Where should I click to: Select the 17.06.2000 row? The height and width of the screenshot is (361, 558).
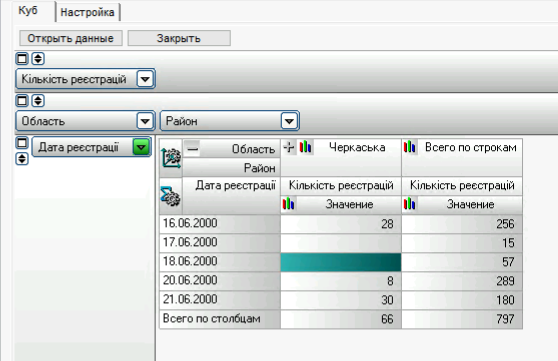[x=220, y=243]
